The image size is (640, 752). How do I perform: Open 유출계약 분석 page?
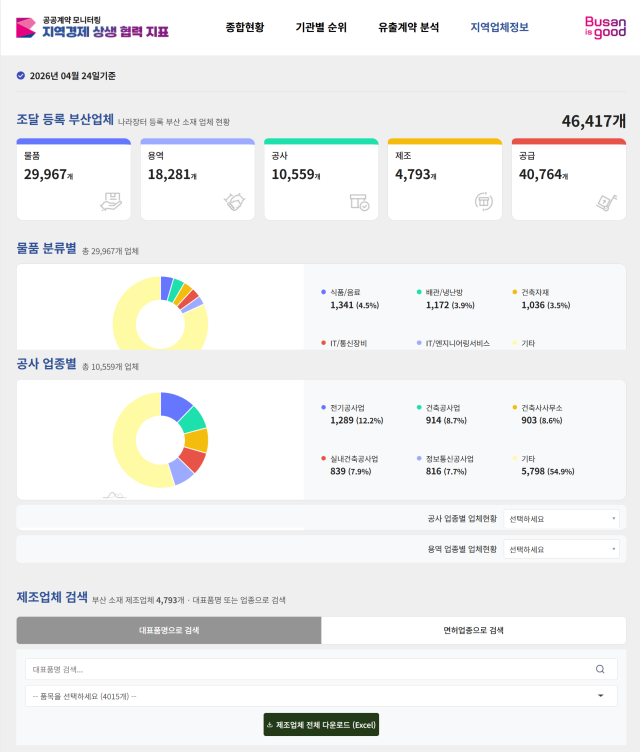(x=408, y=27)
